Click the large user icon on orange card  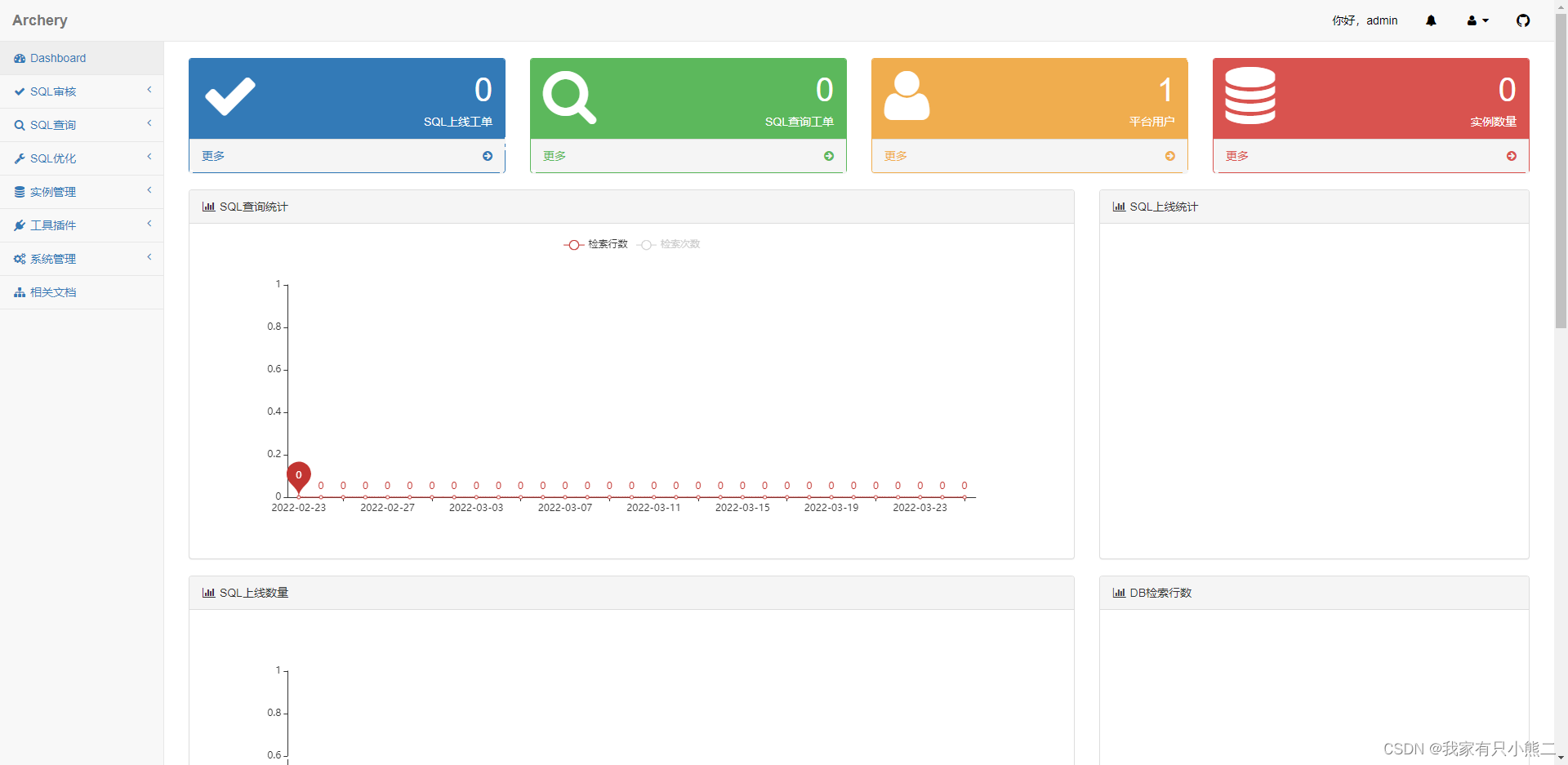(906, 96)
